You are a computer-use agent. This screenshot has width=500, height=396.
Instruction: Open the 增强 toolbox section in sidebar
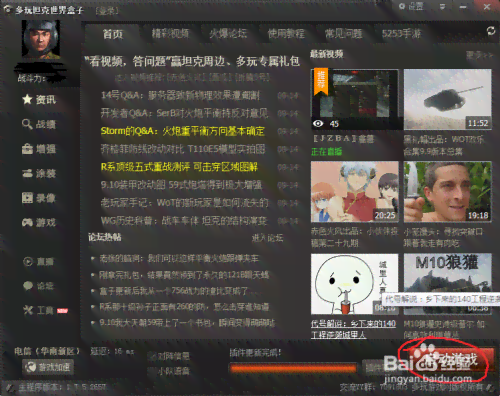pyautogui.click(x=39, y=149)
